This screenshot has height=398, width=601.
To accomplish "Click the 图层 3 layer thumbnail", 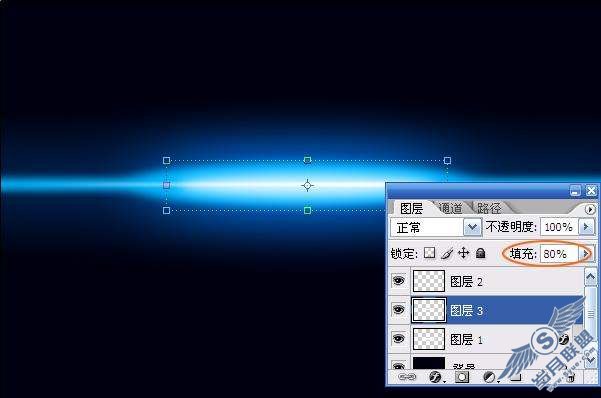I will click(x=429, y=310).
